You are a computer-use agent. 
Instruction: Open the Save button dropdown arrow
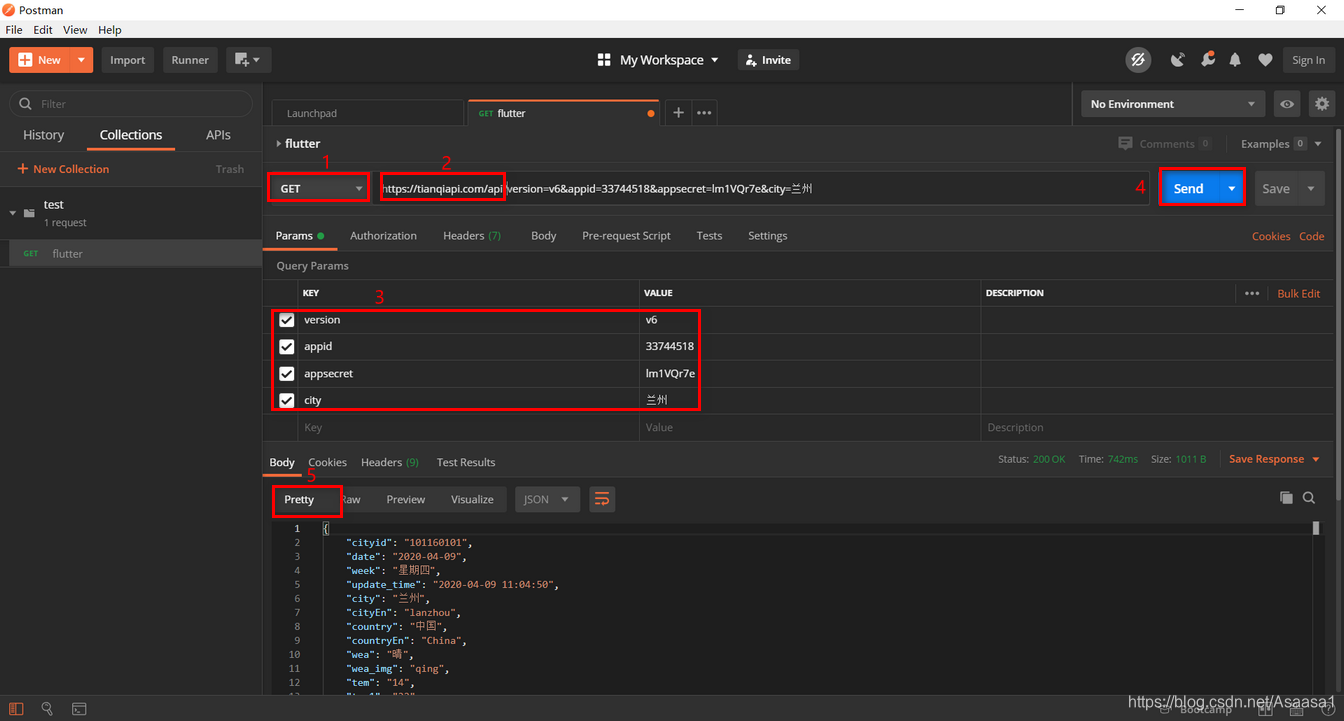tap(1311, 188)
